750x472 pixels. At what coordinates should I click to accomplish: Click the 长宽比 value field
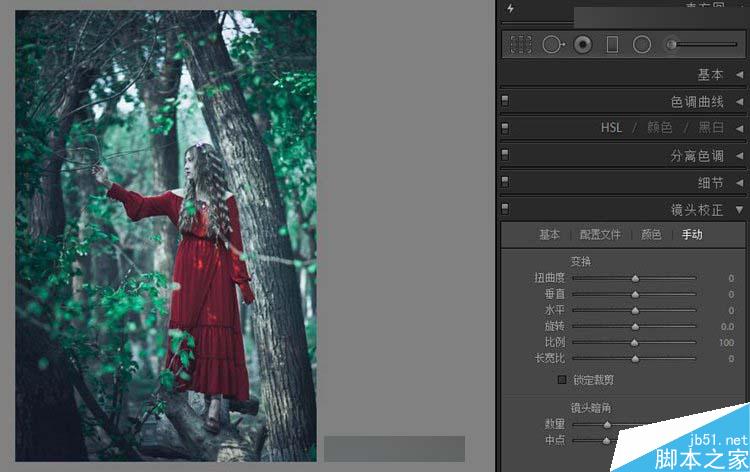tap(731, 358)
